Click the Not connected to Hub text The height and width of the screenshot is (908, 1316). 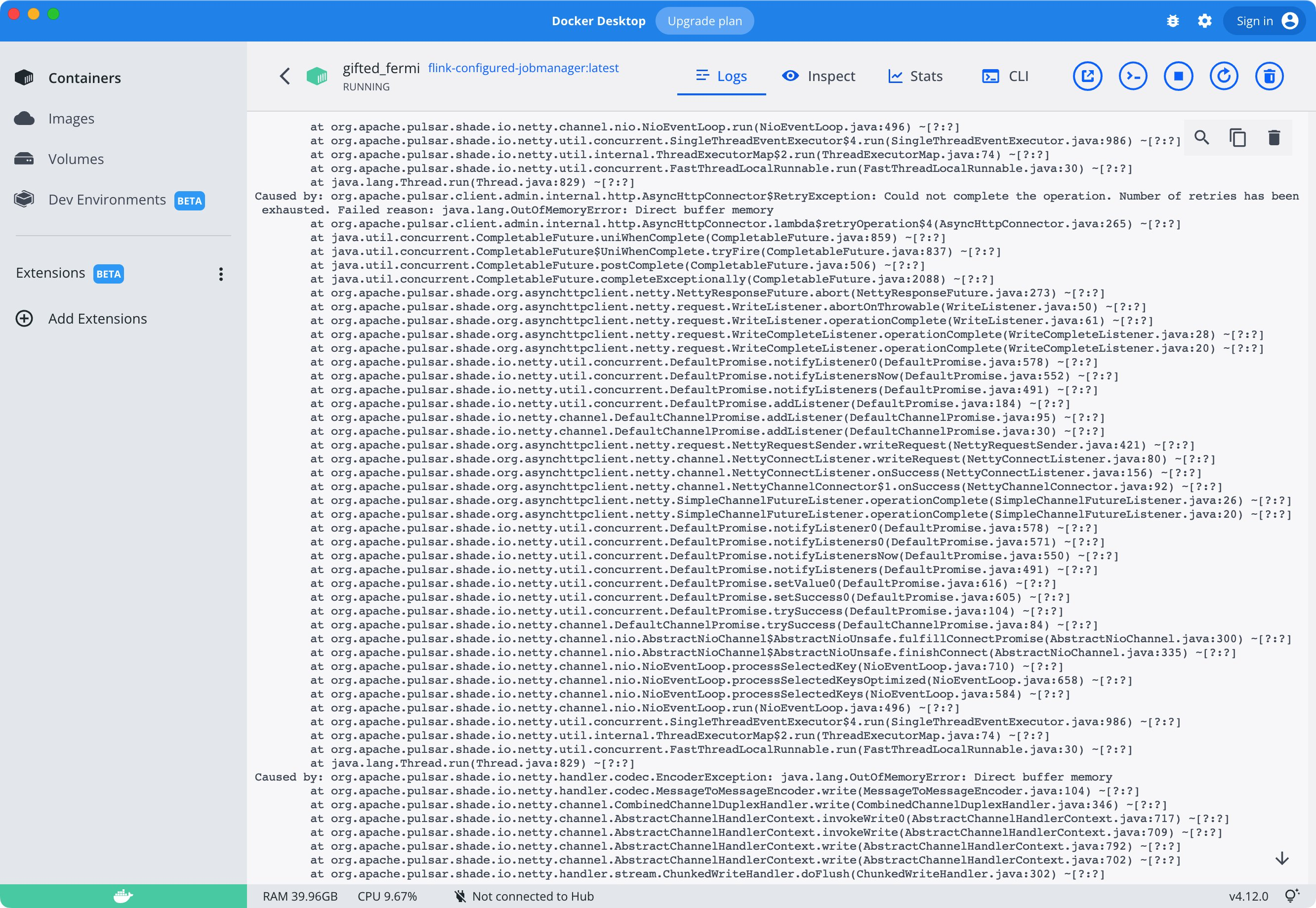point(533,897)
